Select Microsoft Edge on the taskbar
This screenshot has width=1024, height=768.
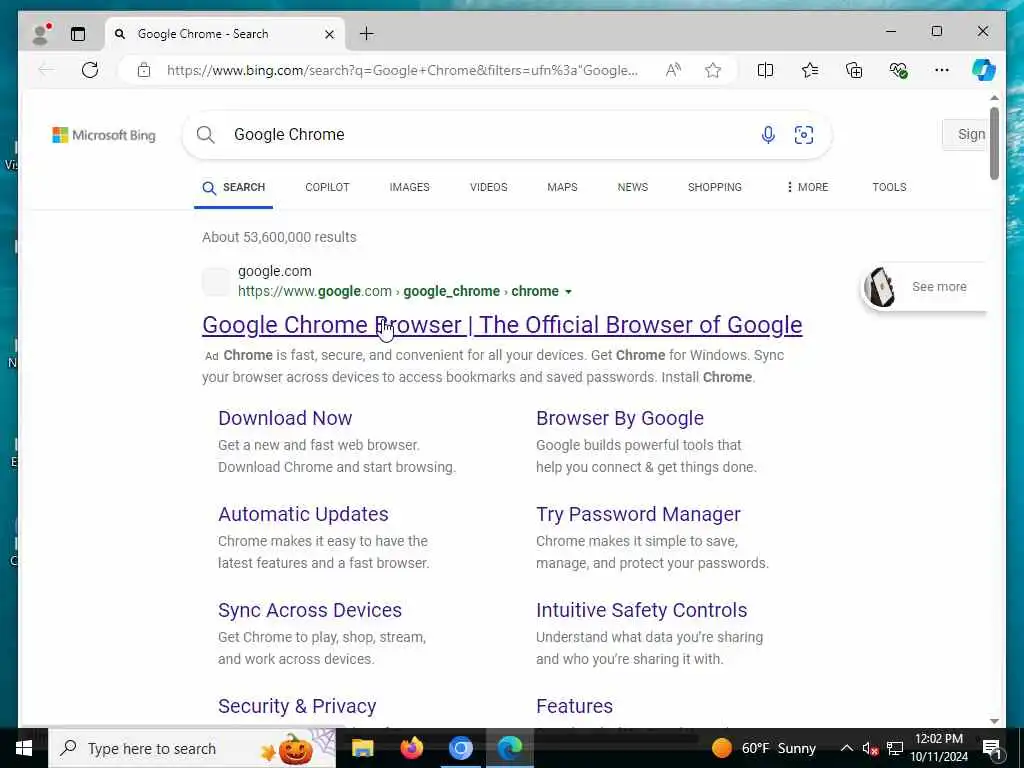coord(510,748)
